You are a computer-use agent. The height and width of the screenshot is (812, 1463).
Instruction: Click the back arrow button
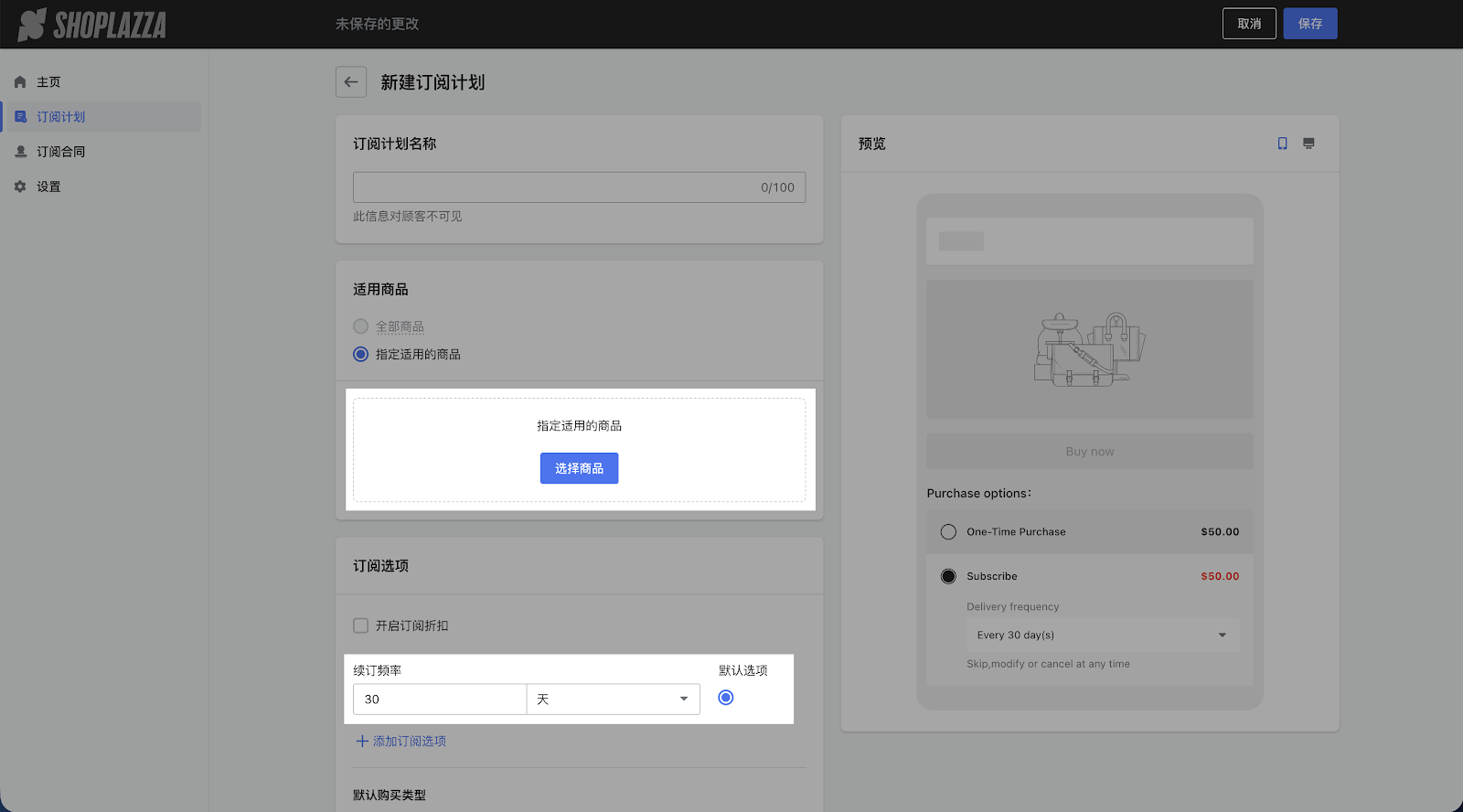[x=351, y=82]
